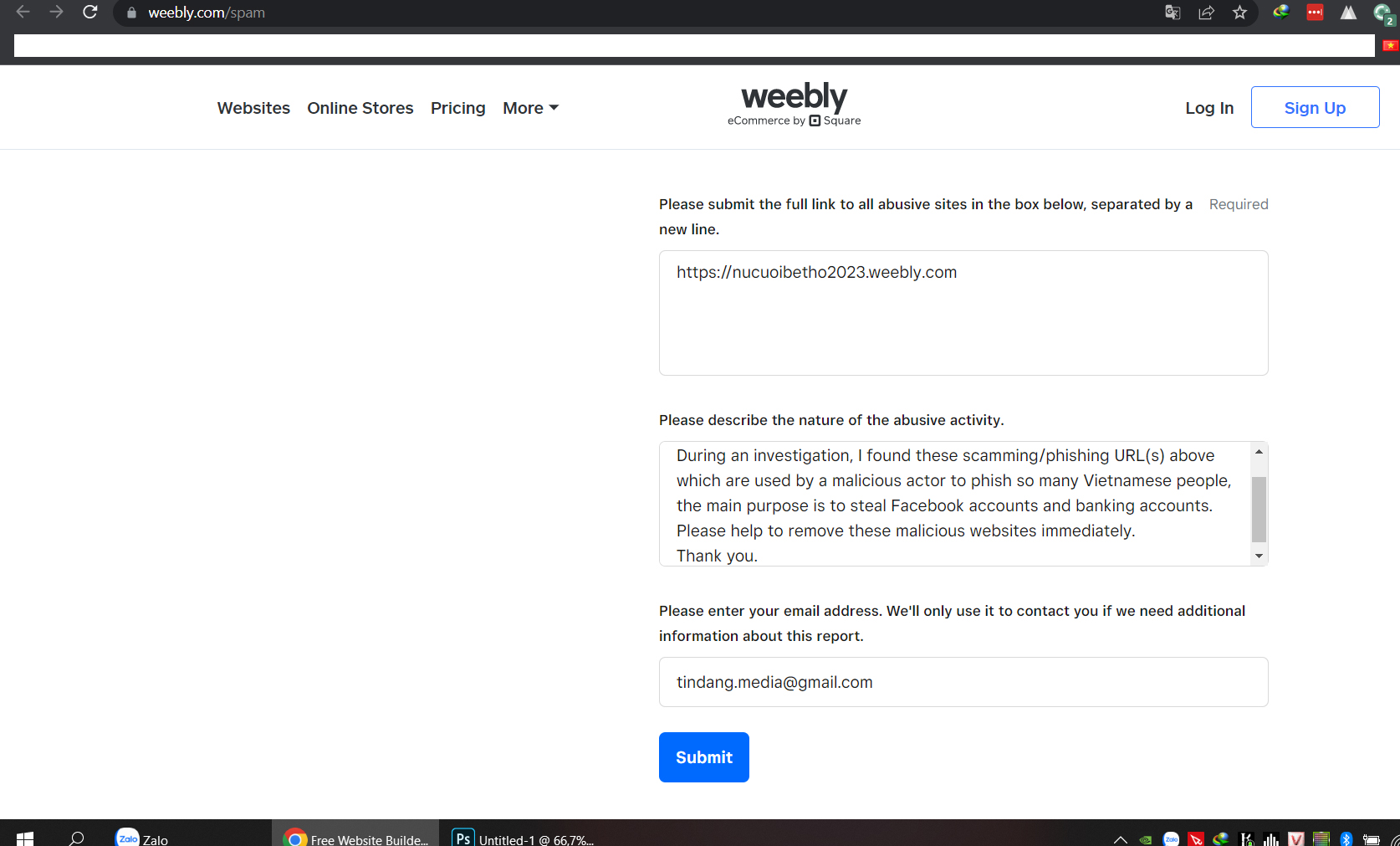Open the Websites menu item
The image size is (1400, 846).
pos(253,108)
